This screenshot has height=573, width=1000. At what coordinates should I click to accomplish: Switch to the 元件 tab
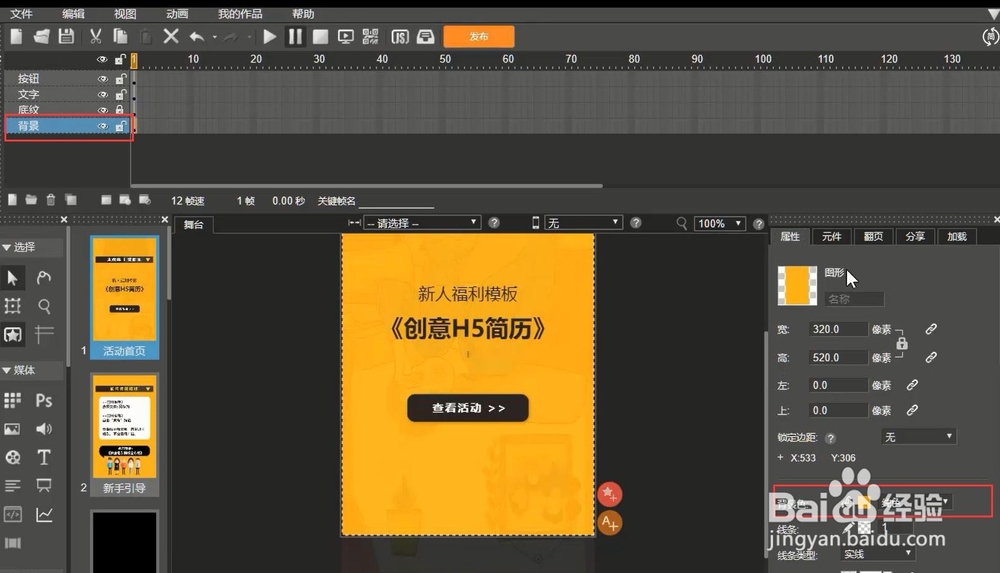(831, 236)
